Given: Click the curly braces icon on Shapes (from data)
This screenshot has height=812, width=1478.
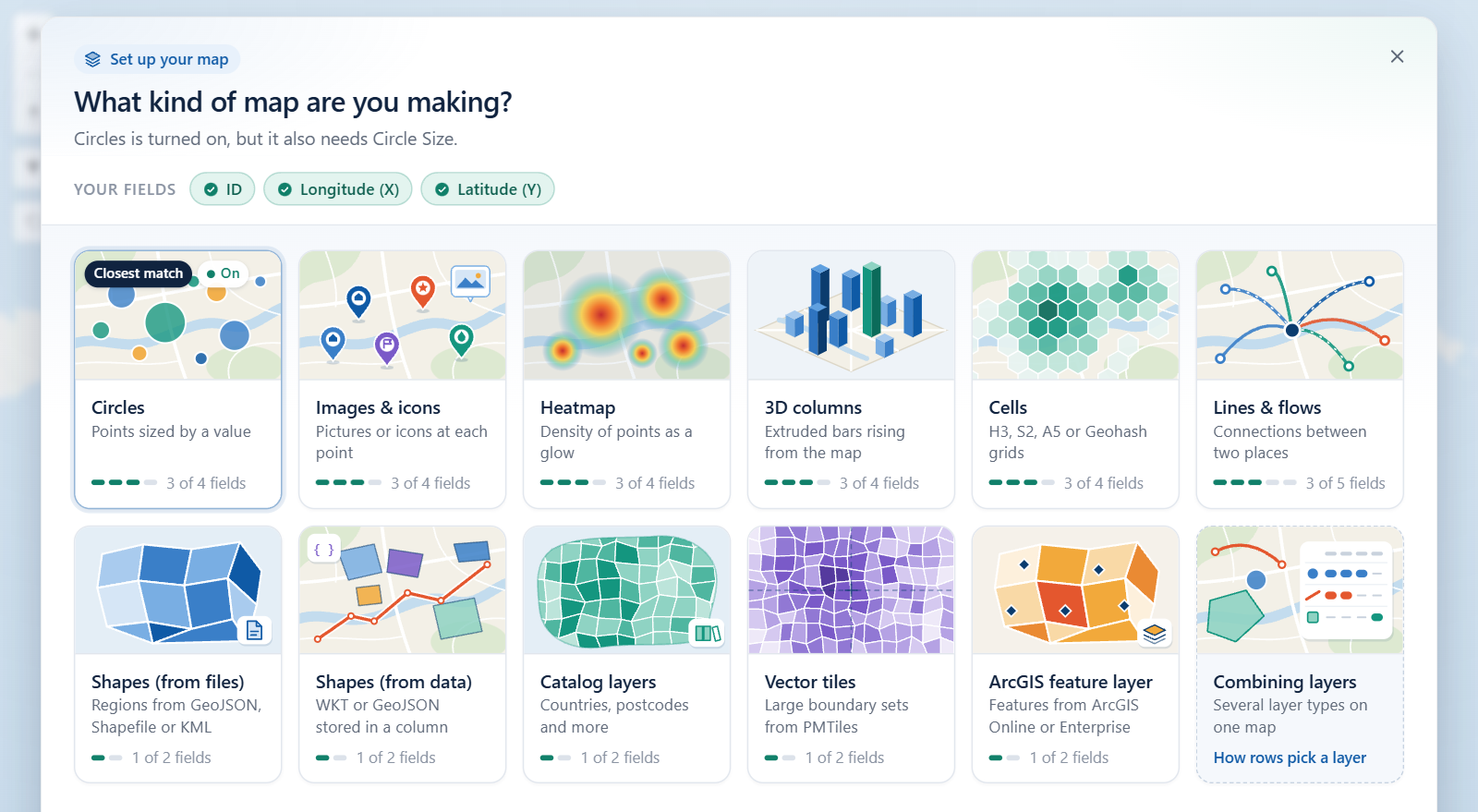Looking at the screenshot, I should click(323, 550).
